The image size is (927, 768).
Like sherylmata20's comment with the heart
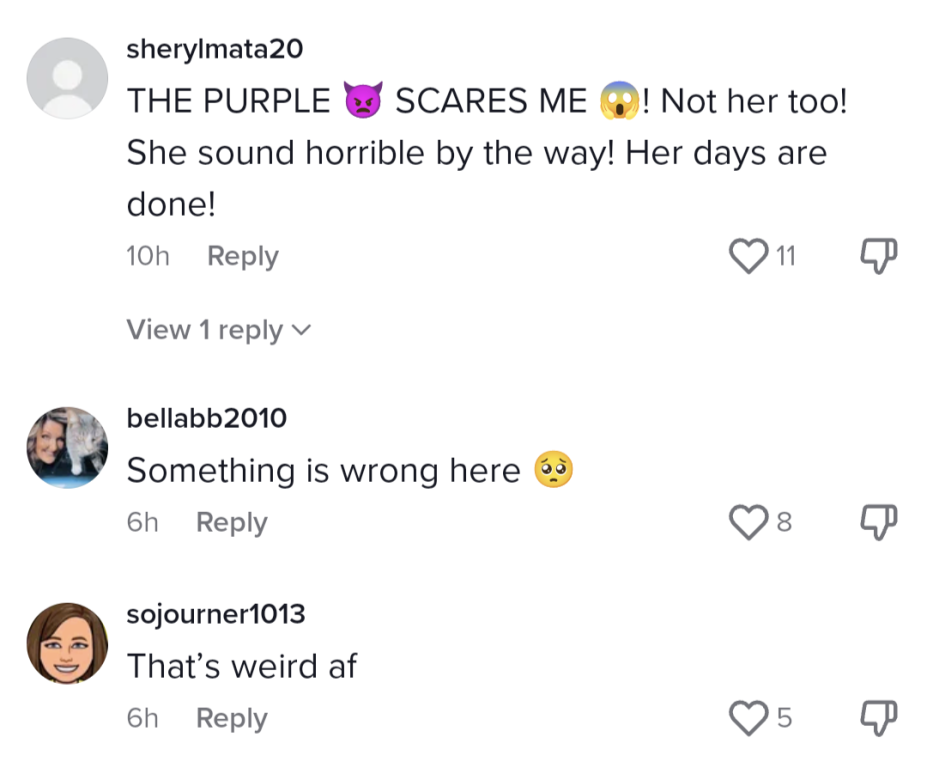750,257
